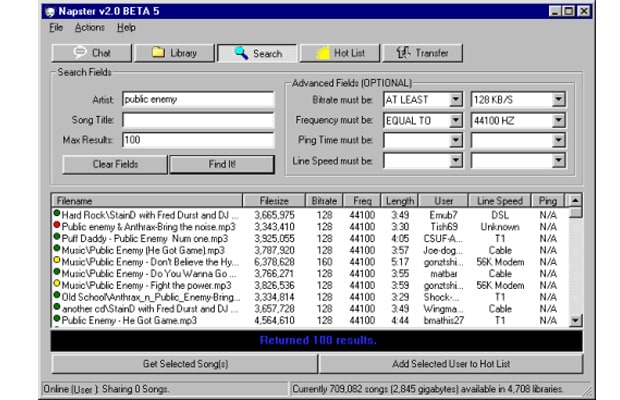The image size is (620, 400).
Task: Open the Hot List tab
Action: tap(340, 53)
